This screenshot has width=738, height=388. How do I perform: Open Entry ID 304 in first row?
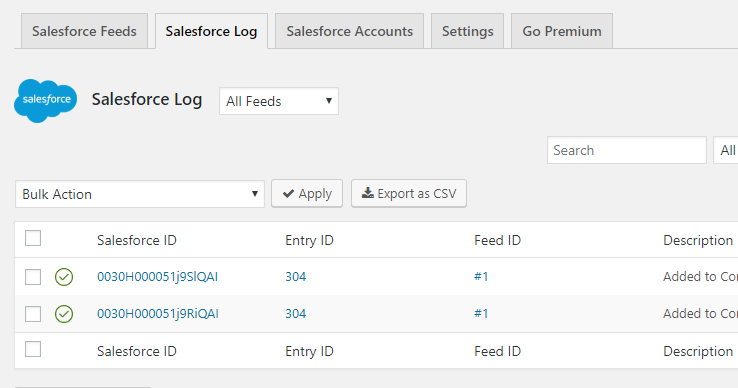point(296,276)
